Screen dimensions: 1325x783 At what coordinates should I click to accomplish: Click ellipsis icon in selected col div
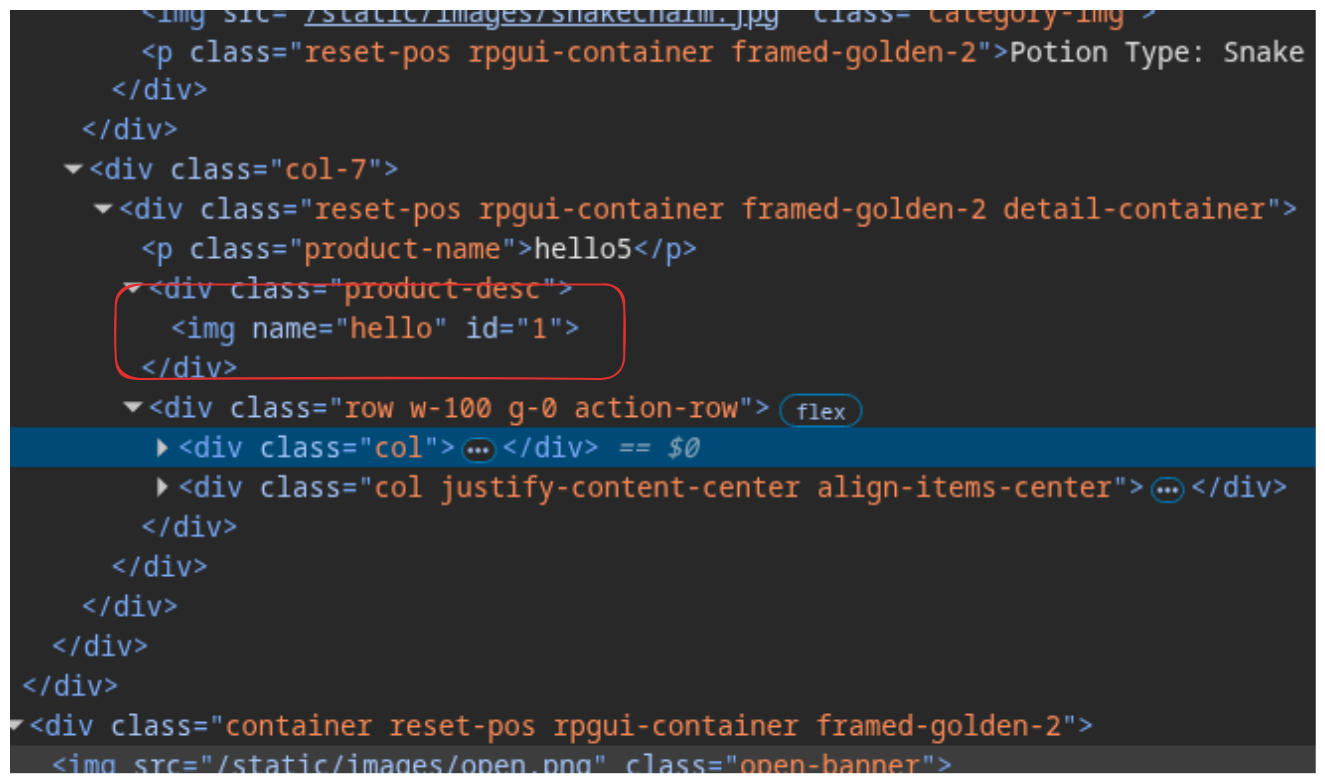(x=479, y=450)
